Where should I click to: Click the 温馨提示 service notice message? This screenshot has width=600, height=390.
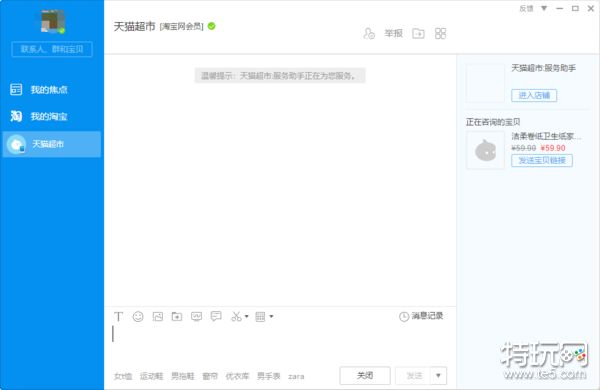pyautogui.click(x=280, y=75)
